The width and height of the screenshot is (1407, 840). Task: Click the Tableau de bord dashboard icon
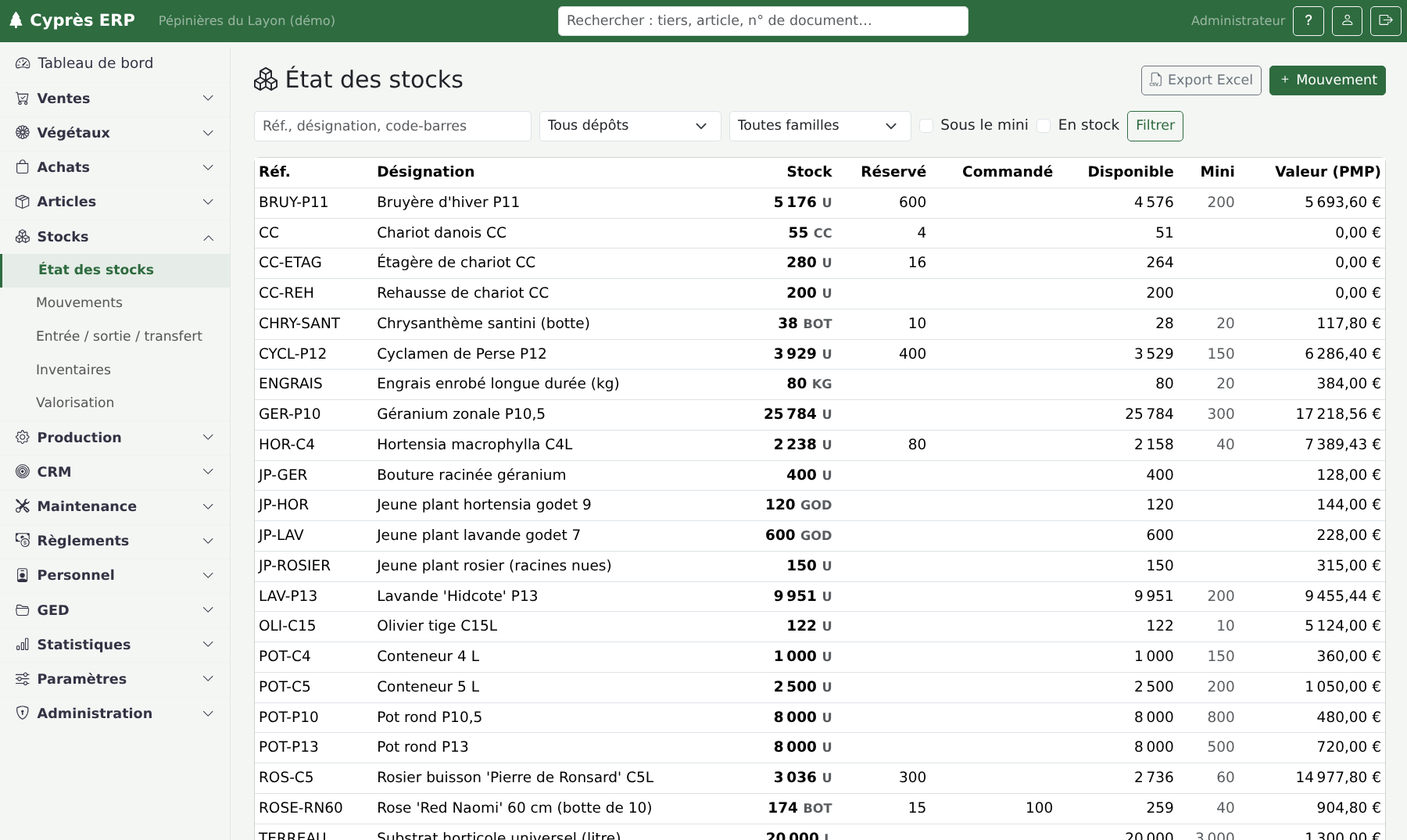click(23, 63)
